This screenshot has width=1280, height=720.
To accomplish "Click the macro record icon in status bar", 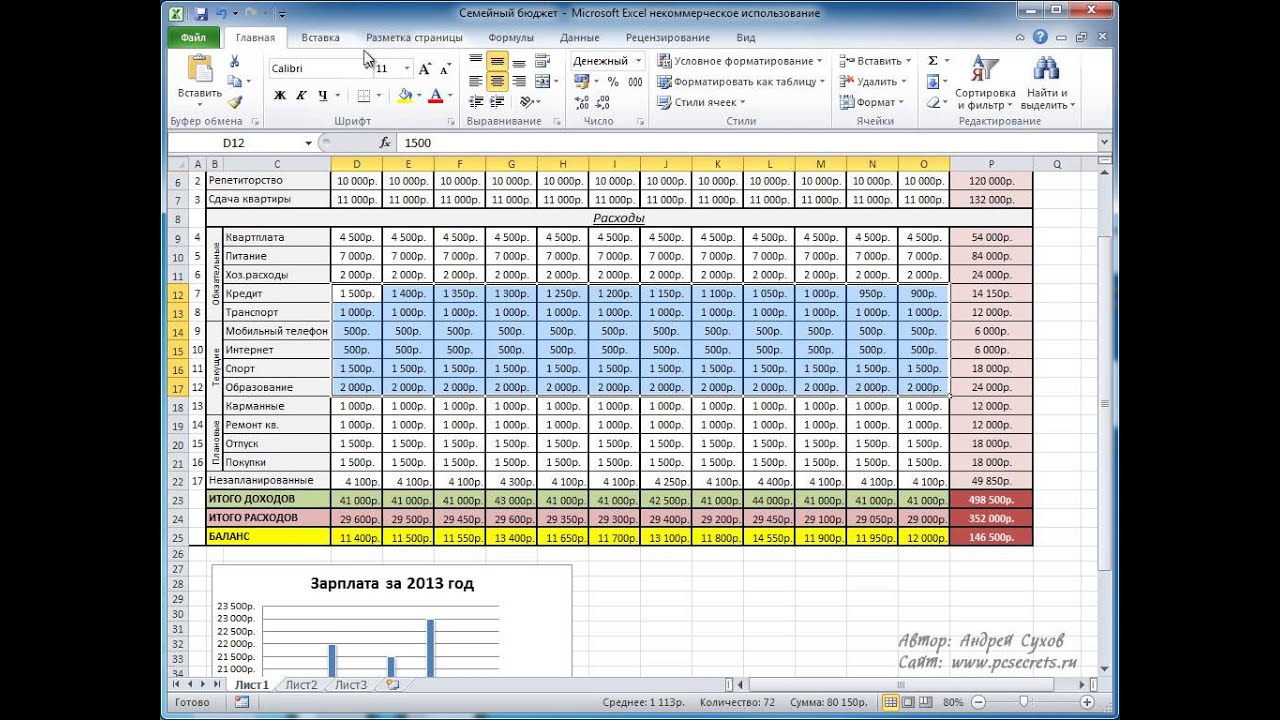I will [x=241, y=702].
